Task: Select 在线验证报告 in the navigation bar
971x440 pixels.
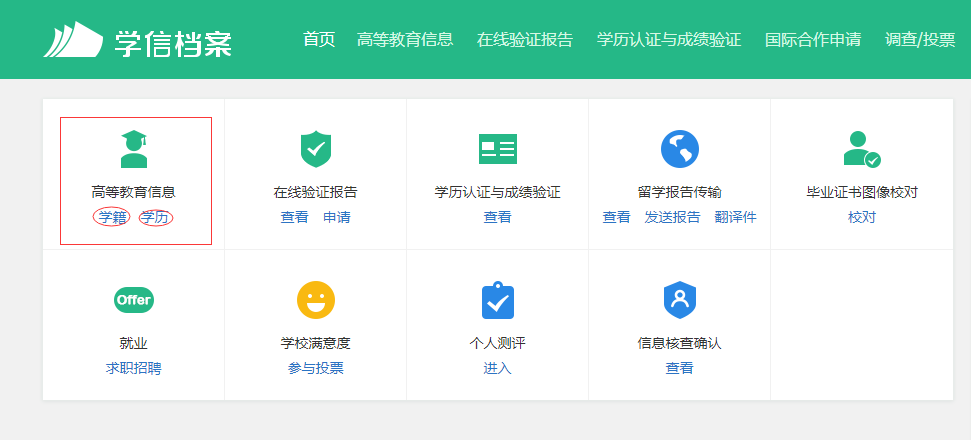Action: point(525,40)
